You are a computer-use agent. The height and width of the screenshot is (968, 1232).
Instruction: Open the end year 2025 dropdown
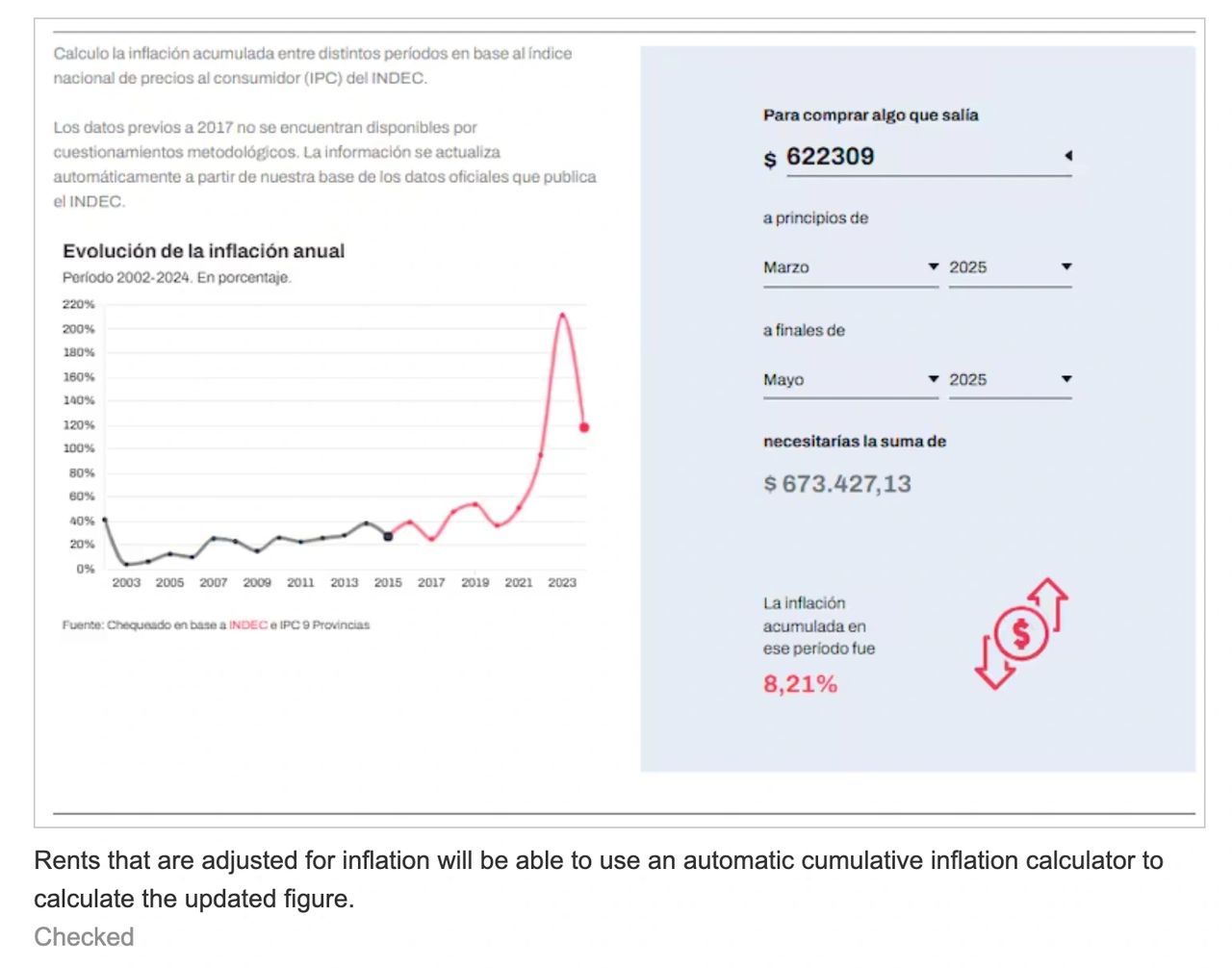(1010, 380)
